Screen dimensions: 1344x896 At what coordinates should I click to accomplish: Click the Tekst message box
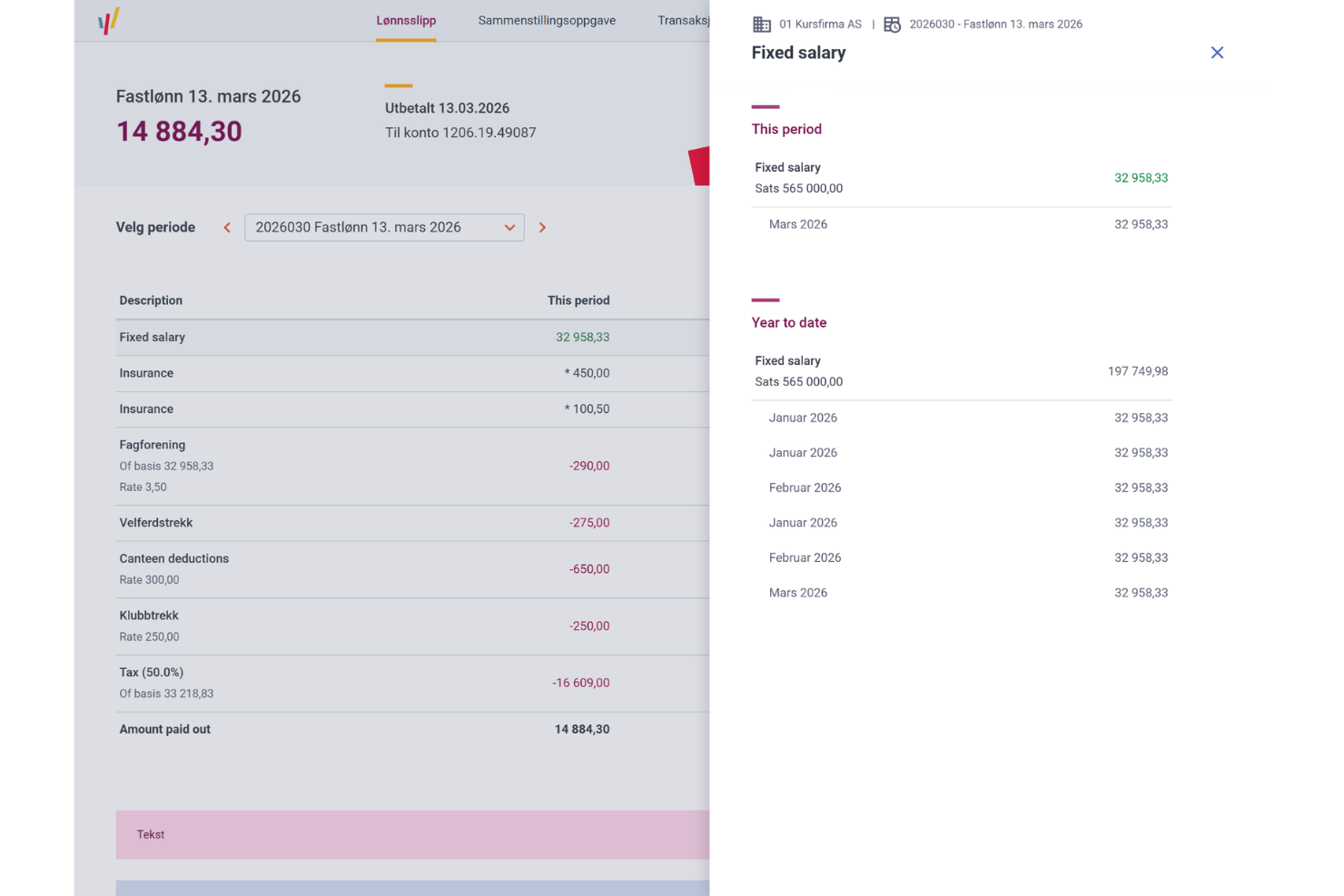[412, 834]
